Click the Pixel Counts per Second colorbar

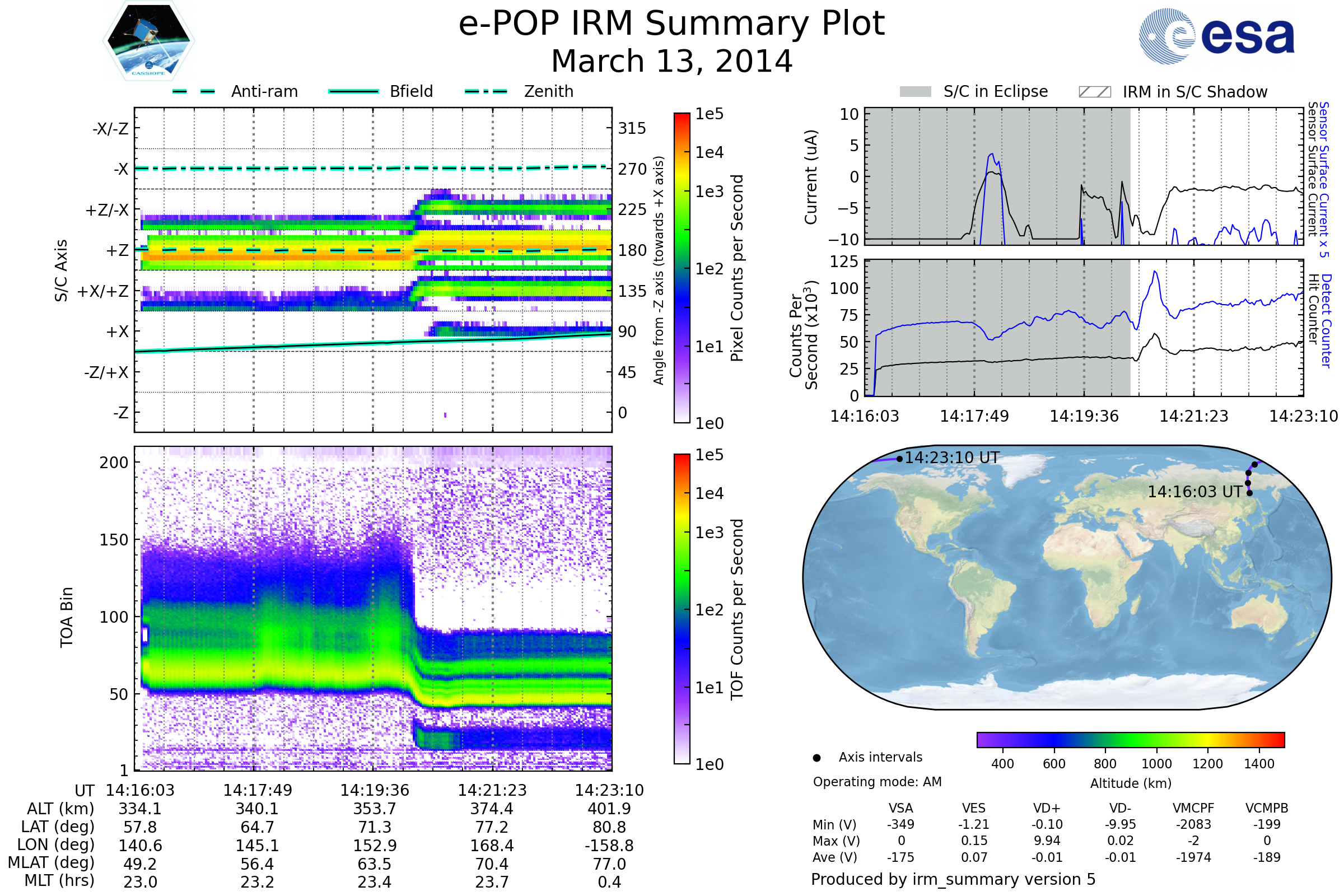point(682,268)
